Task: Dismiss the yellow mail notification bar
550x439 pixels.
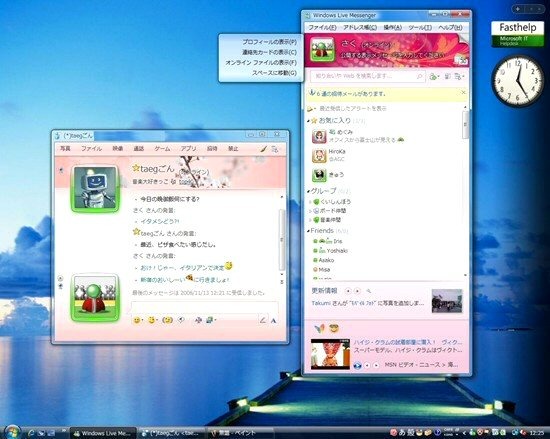Action: pyautogui.click(x=463, y=93)
